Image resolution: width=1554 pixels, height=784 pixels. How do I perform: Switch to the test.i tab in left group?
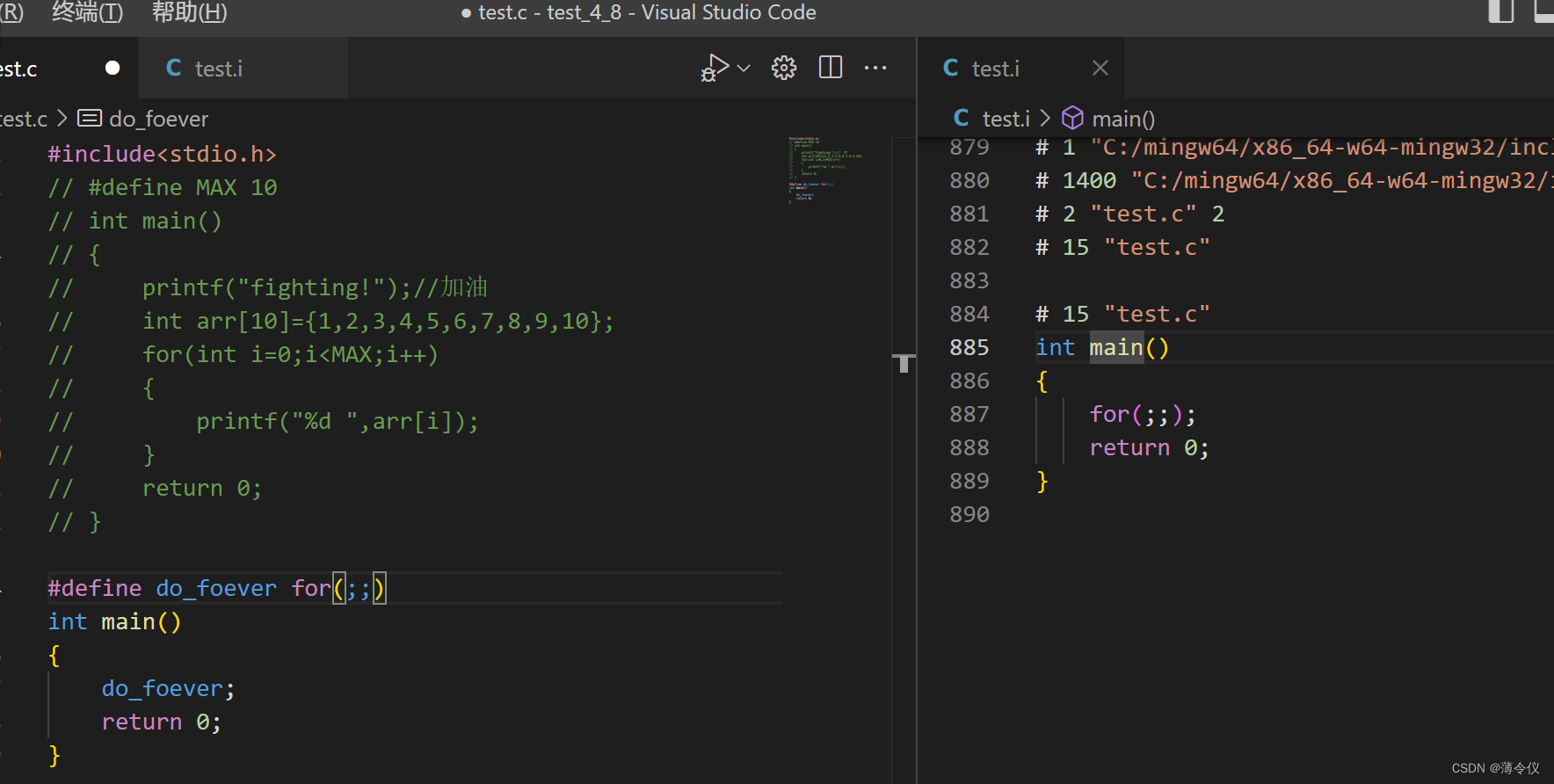tap(243, 68)
